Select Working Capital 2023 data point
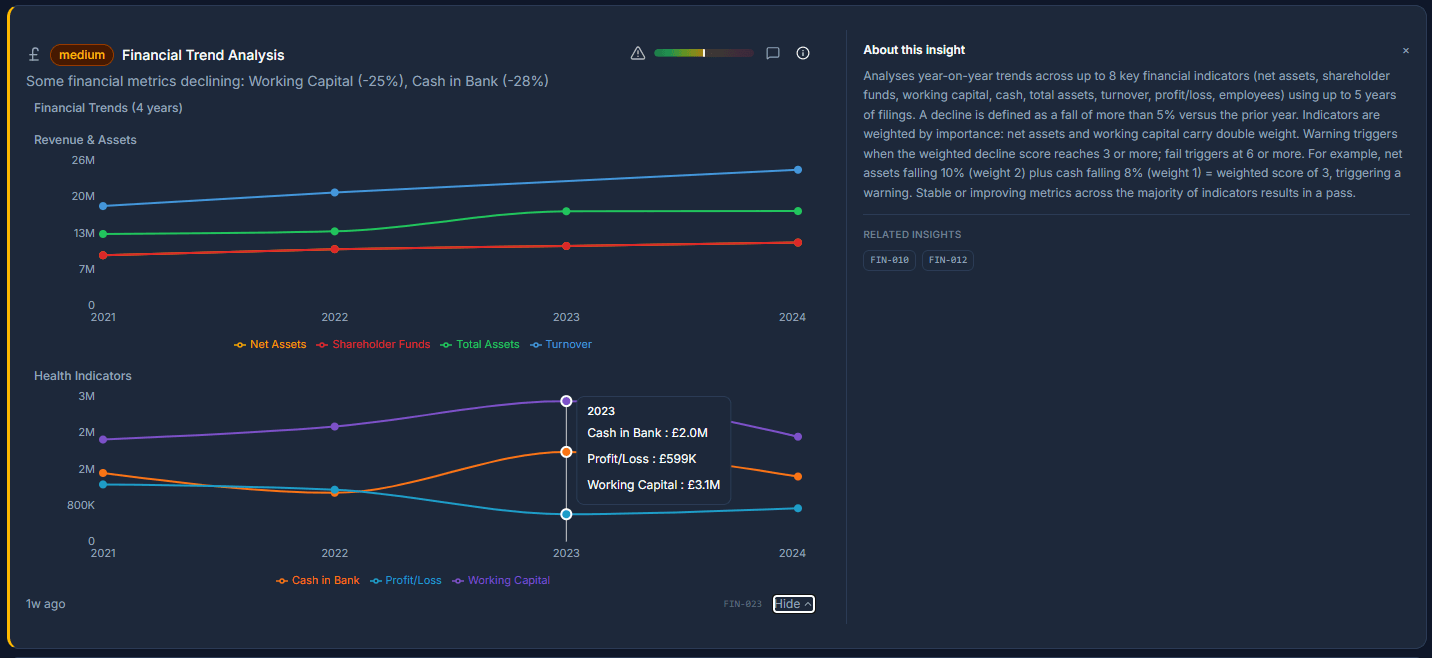 pyautogui.click(x=566, y=401)
